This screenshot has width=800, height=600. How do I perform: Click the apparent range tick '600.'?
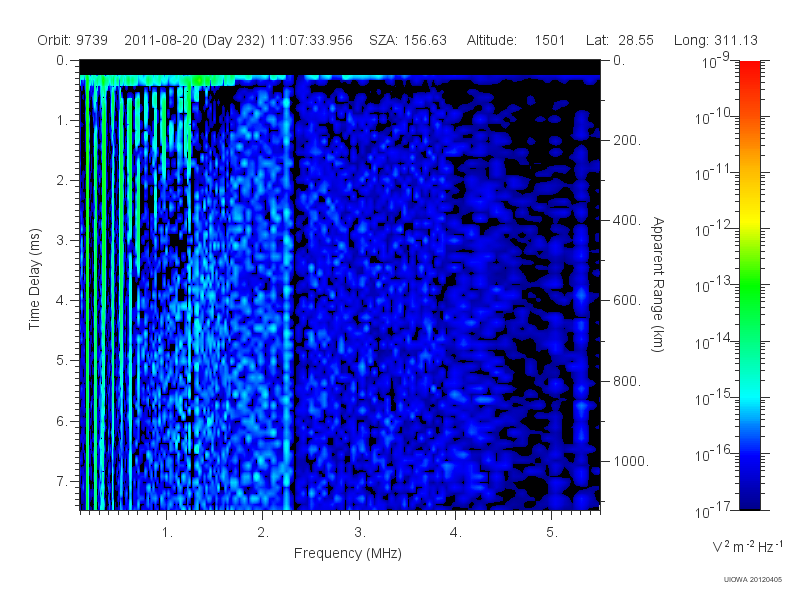[627, 301]
